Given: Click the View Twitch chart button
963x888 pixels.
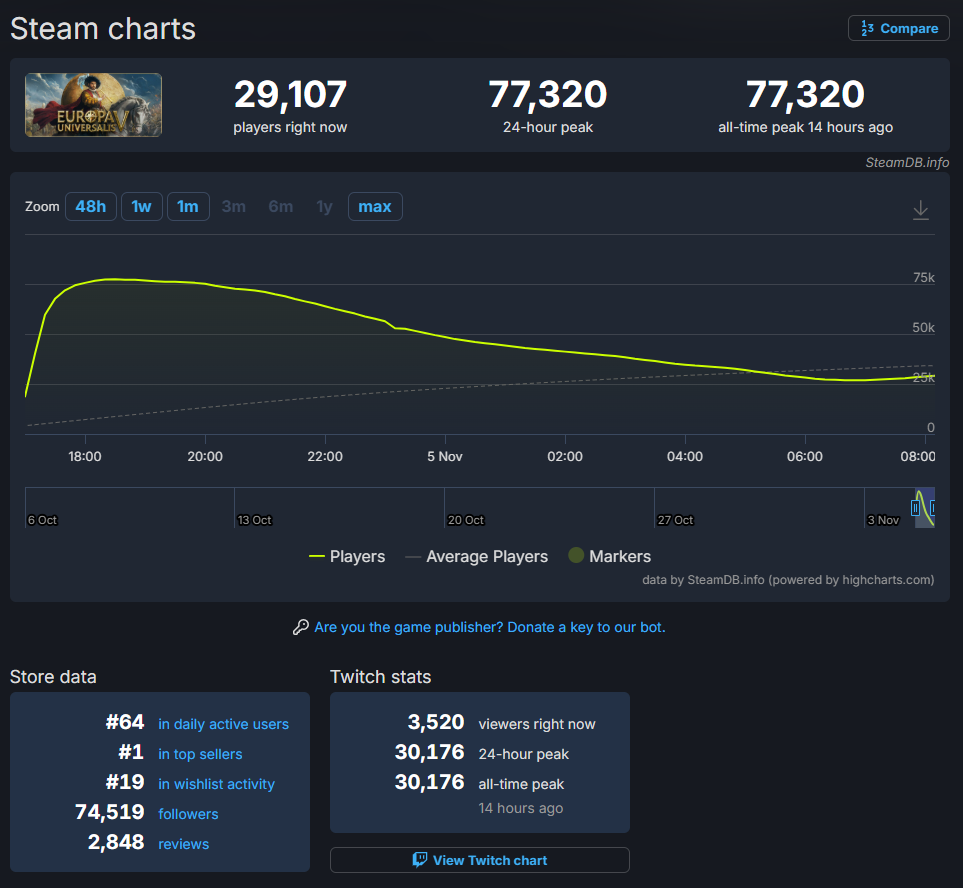Looking at the screenshot, I should [480, 860].
